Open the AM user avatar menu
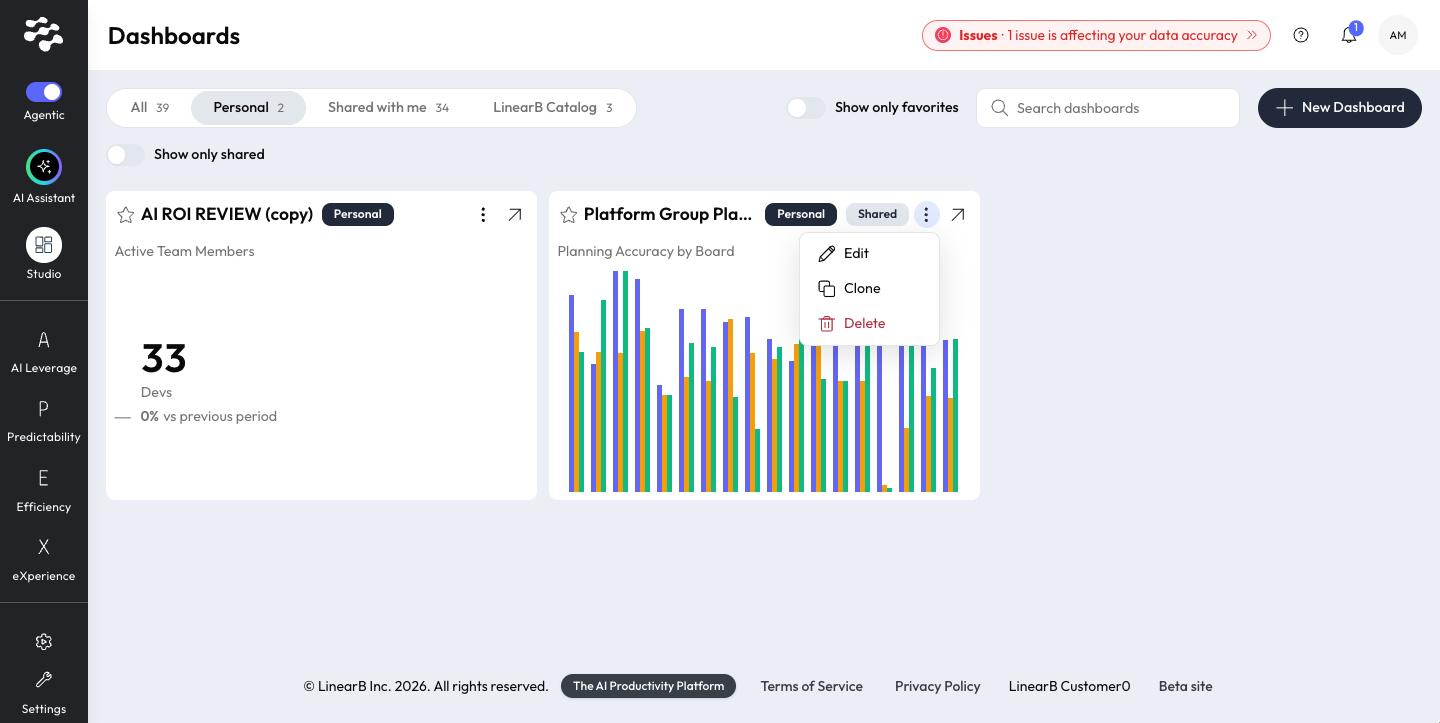 click(x=1398, y=35)
